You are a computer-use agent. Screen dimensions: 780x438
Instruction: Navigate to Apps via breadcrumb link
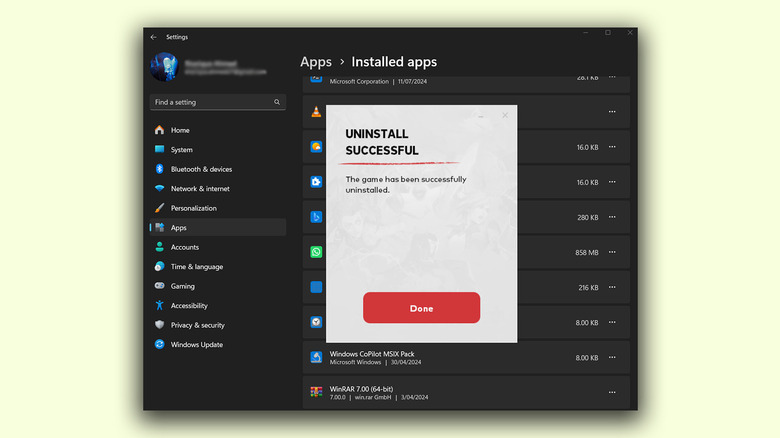tap(316, 62)
